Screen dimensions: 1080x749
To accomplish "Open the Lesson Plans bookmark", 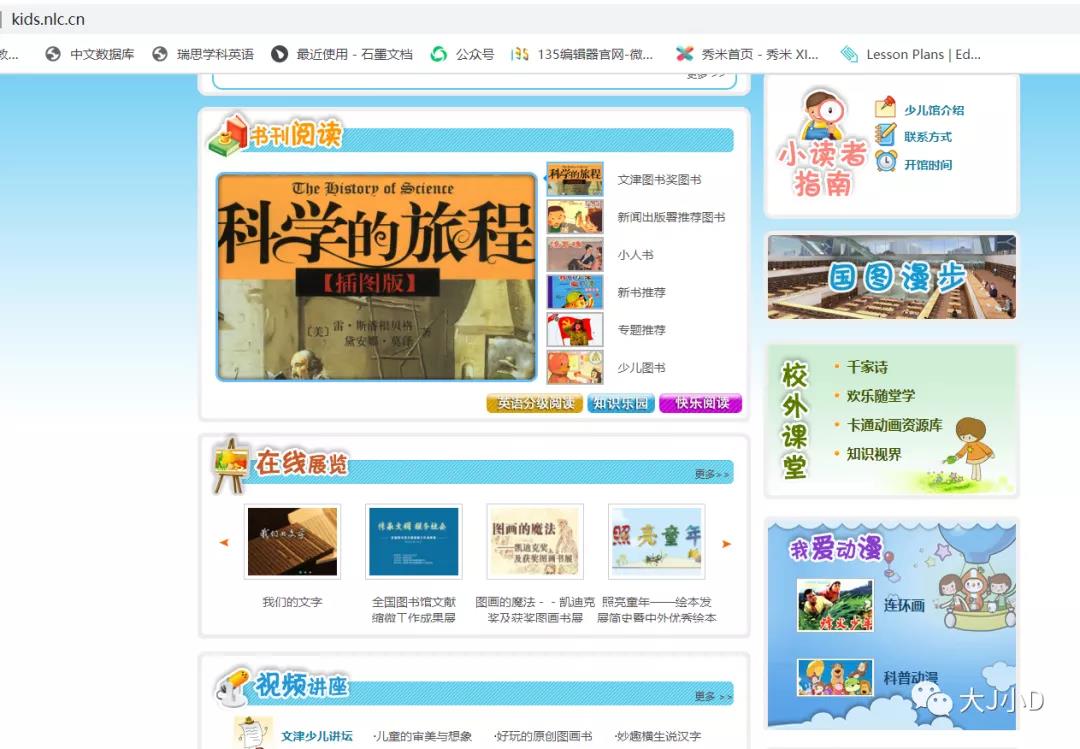I will pyautogui.click(x=911, y=54).
